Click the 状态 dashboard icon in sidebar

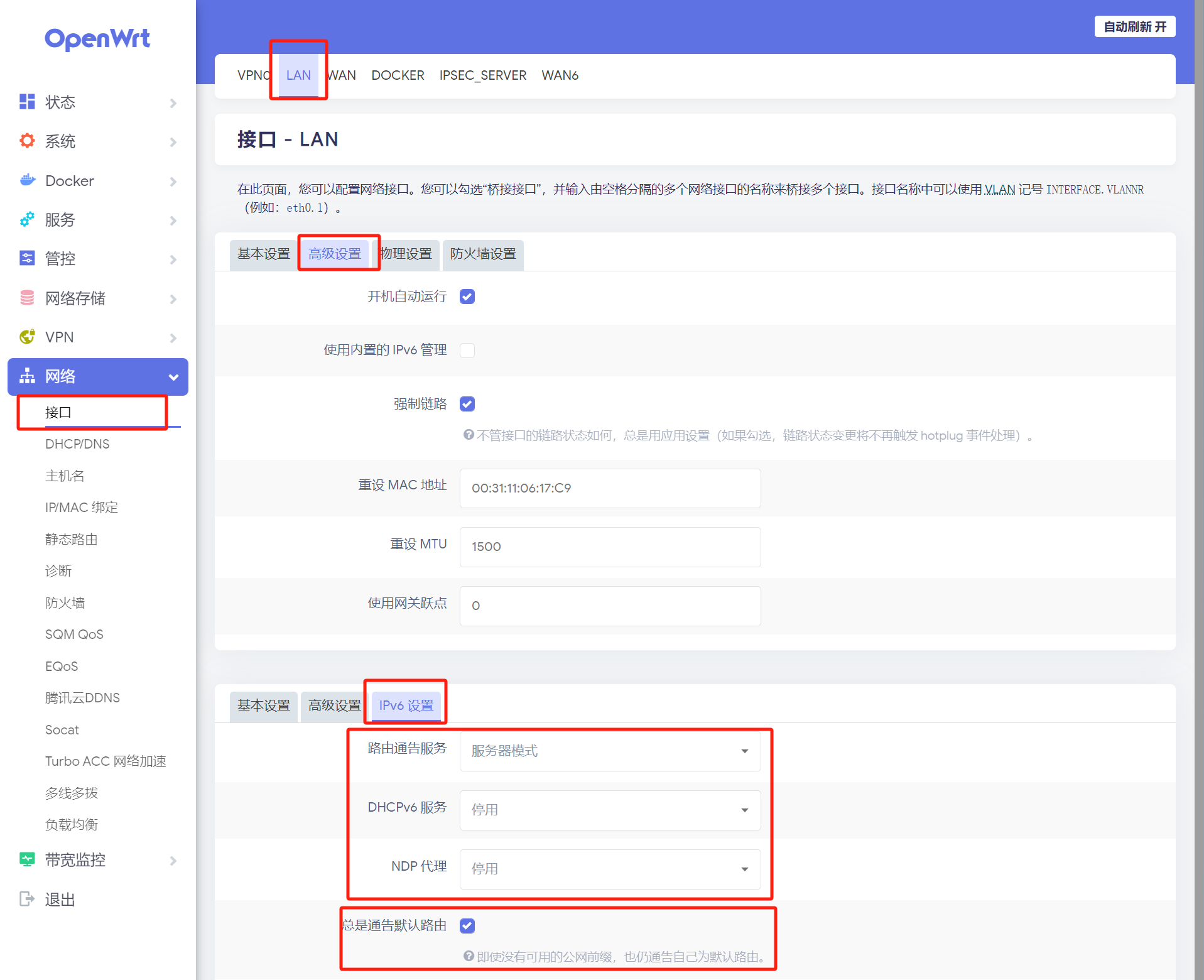click(x=27, y=102)
